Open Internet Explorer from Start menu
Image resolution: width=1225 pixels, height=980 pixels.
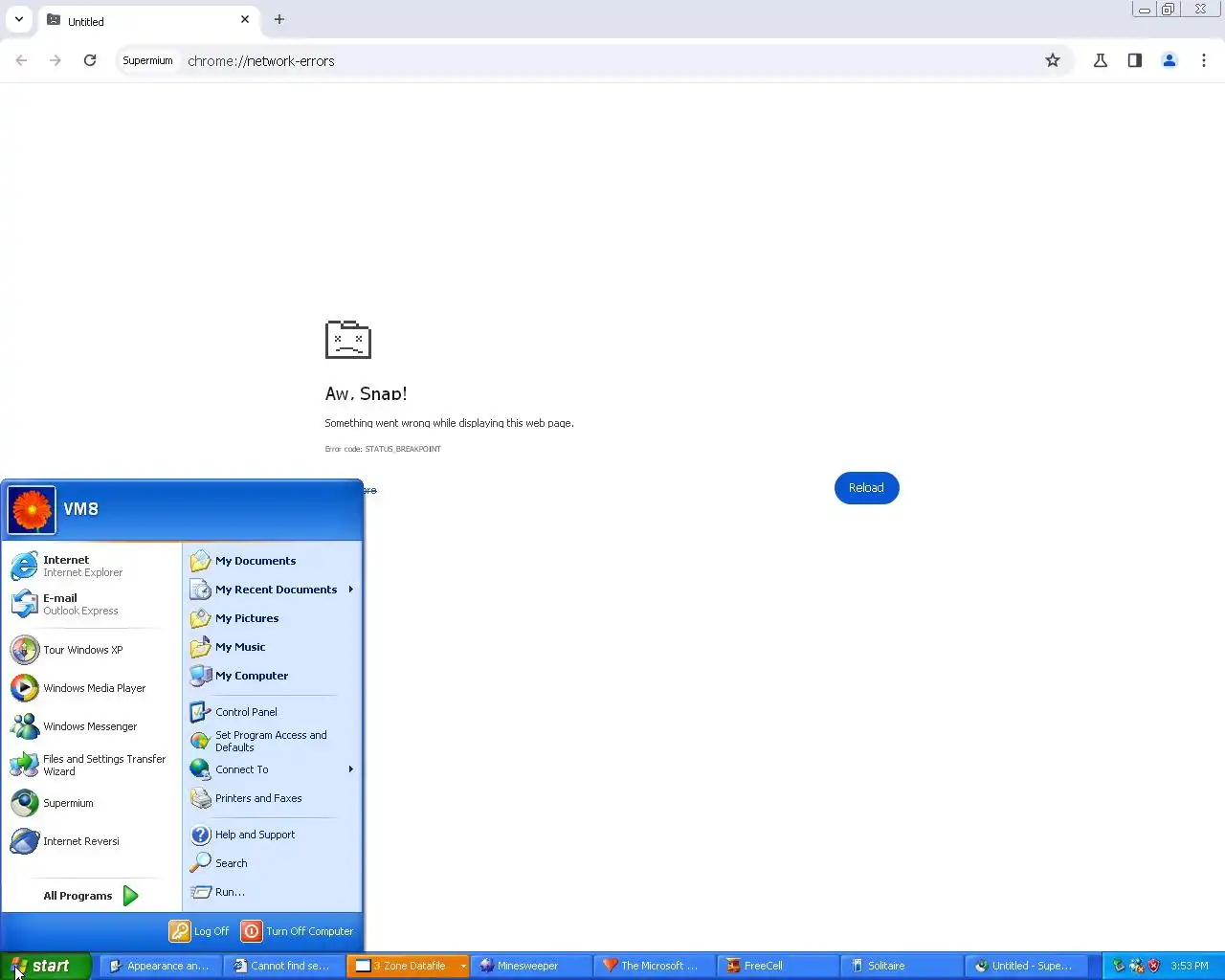pyautogui.click(x=91, y=566)
